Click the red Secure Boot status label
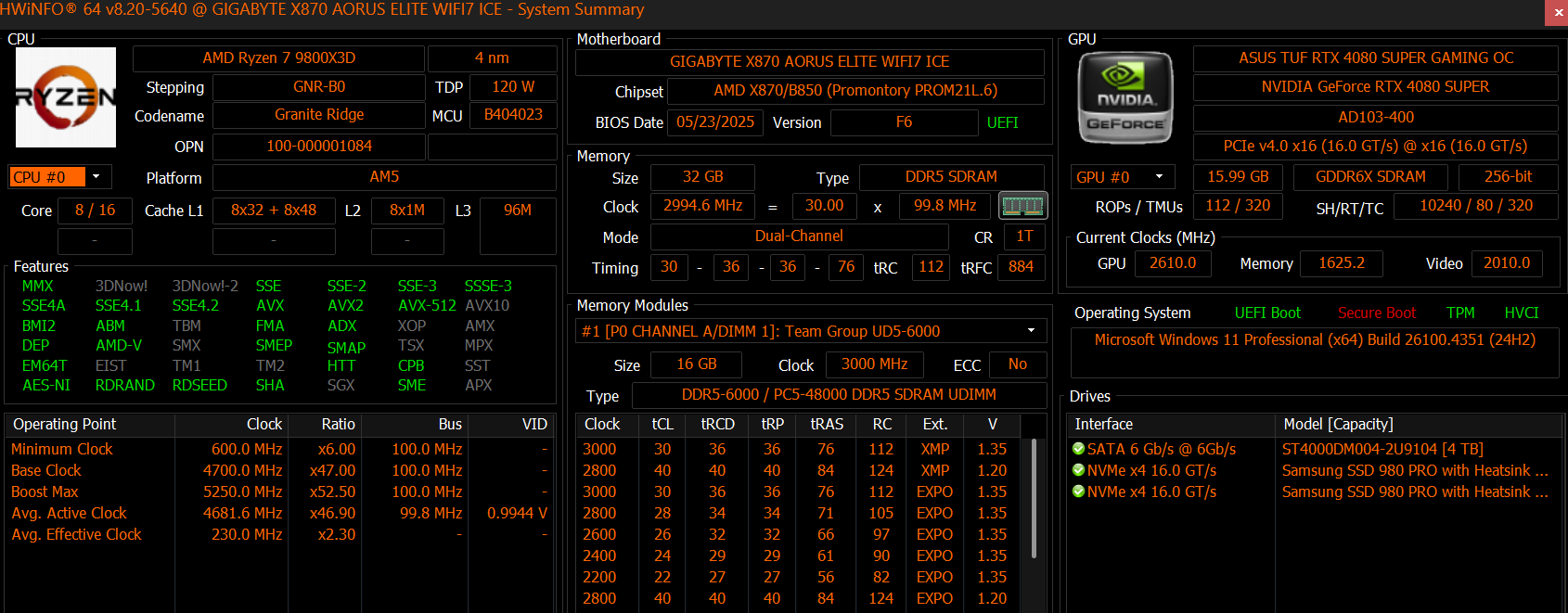The image size is (1568, 613). [x=1377, y=313]
